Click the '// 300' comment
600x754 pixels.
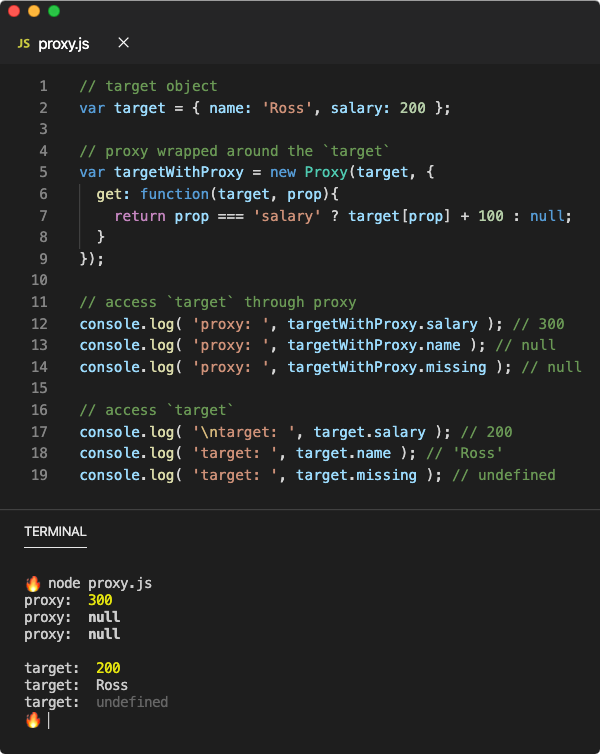coord(539,324)
